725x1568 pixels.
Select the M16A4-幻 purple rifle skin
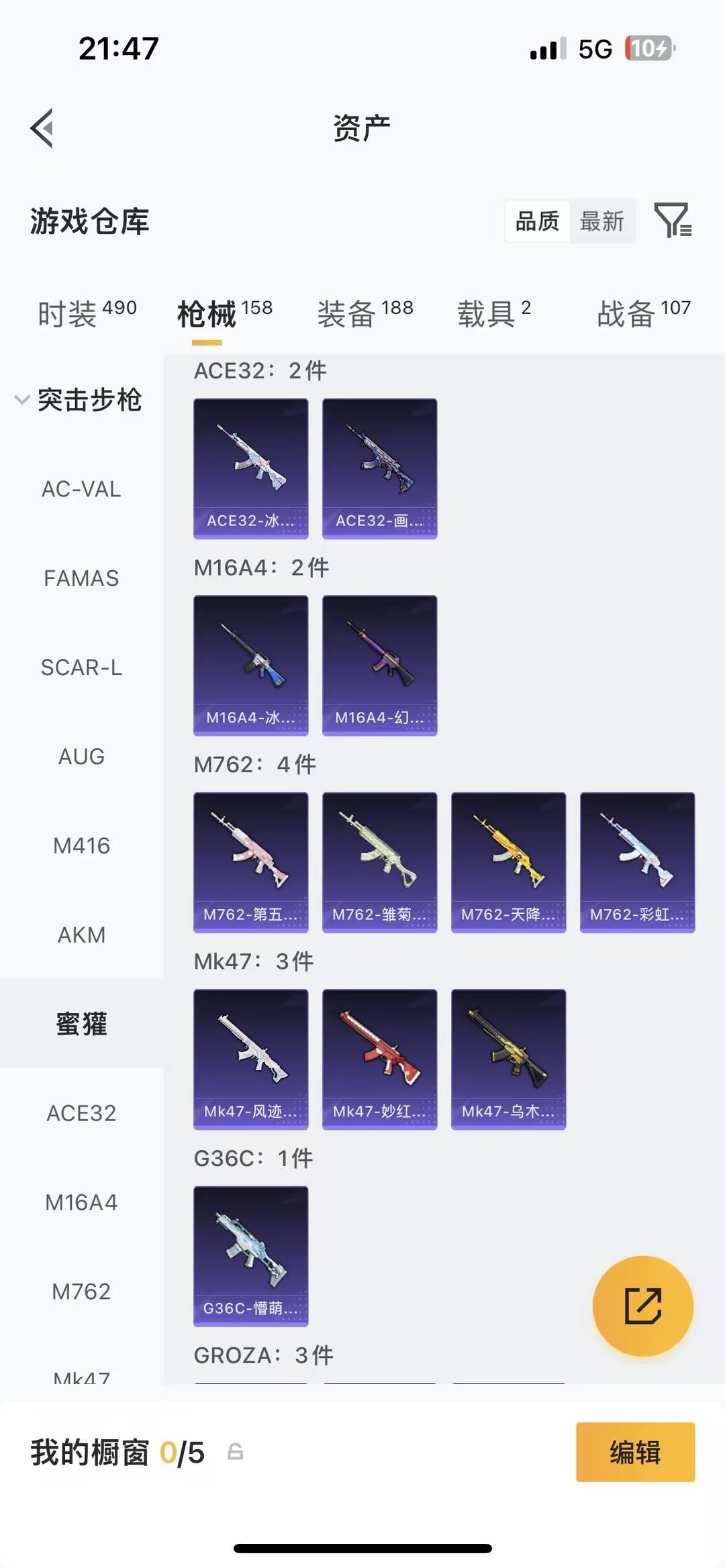pos(380,666)
